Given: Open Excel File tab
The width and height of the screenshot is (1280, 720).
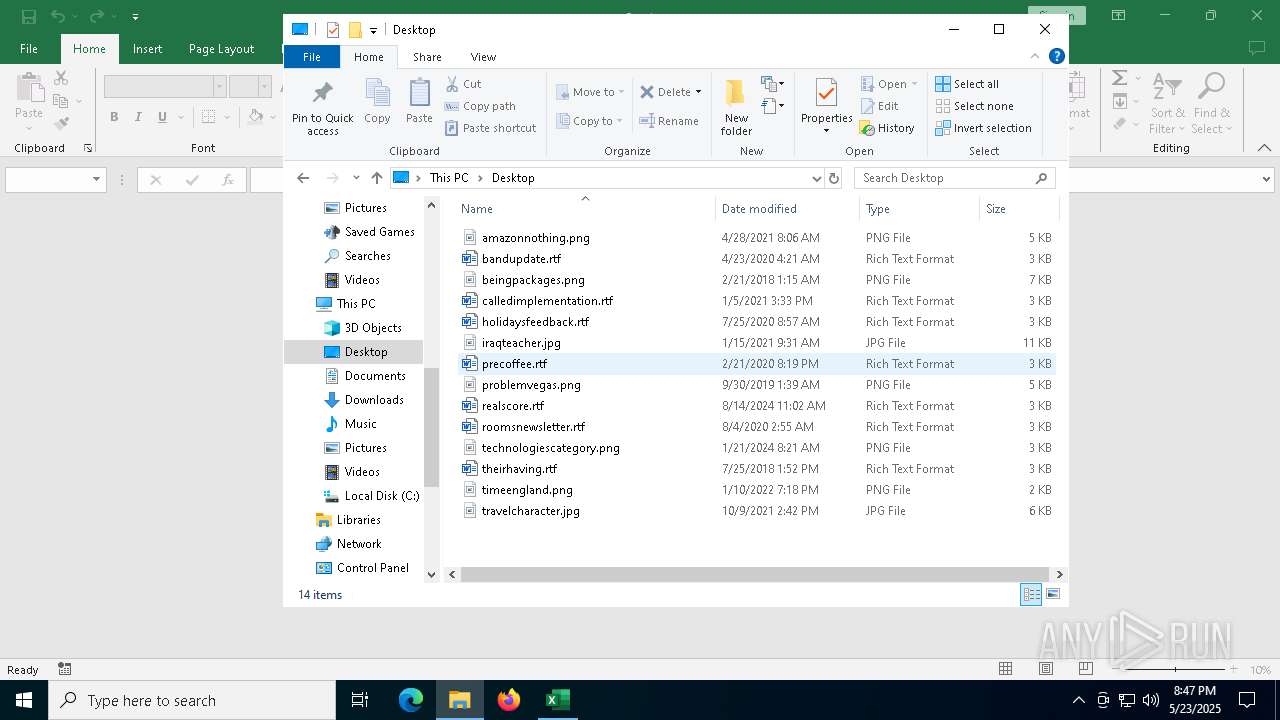Looking at the screenshot, I should [29, 49].
